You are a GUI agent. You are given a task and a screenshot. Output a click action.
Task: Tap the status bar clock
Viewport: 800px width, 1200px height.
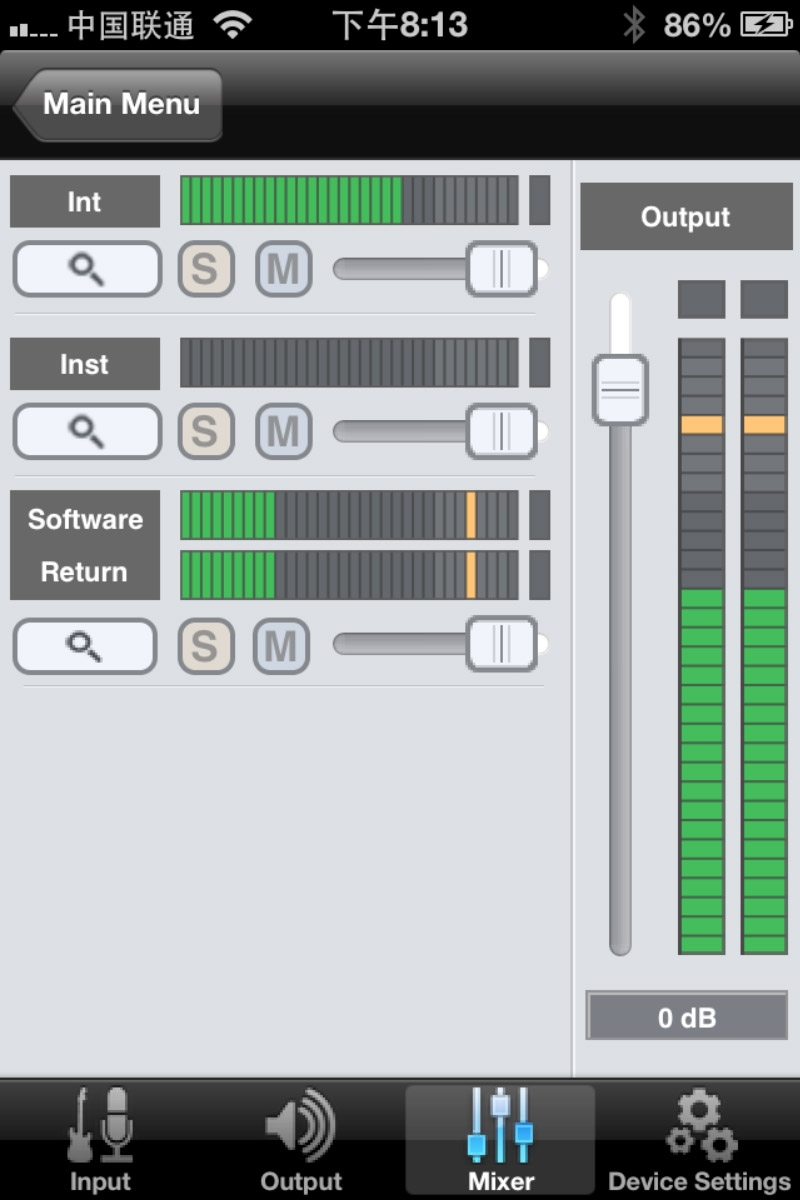400,25
